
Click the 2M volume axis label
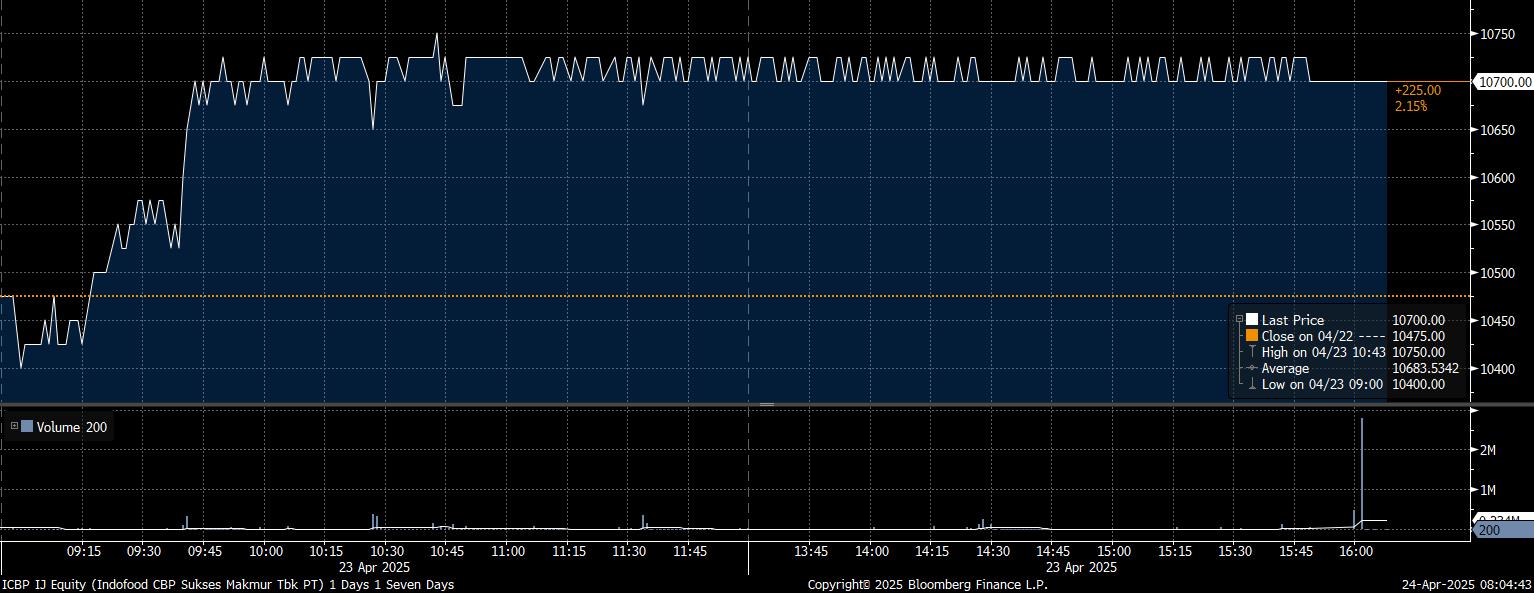pyautogui.click(x=1488, y=450)
